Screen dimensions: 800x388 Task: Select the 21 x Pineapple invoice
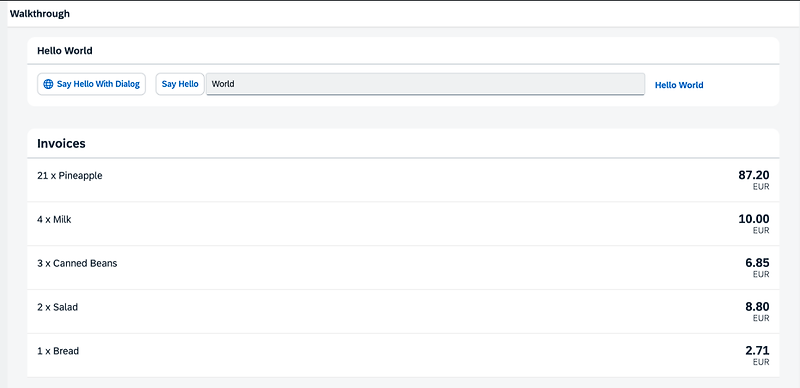pos(403,180)
